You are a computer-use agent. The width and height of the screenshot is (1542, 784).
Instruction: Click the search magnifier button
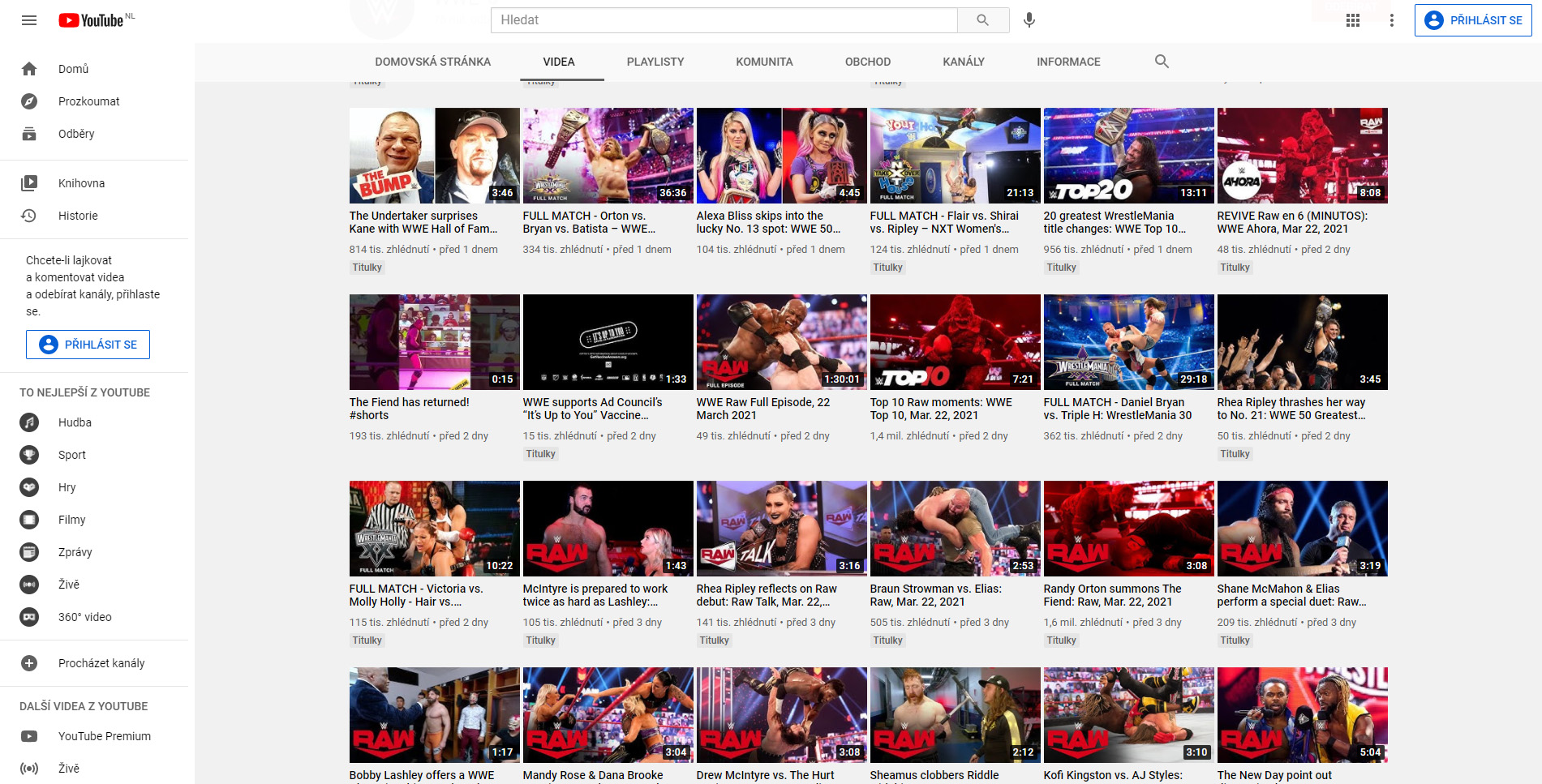click(x=982, y=20)
